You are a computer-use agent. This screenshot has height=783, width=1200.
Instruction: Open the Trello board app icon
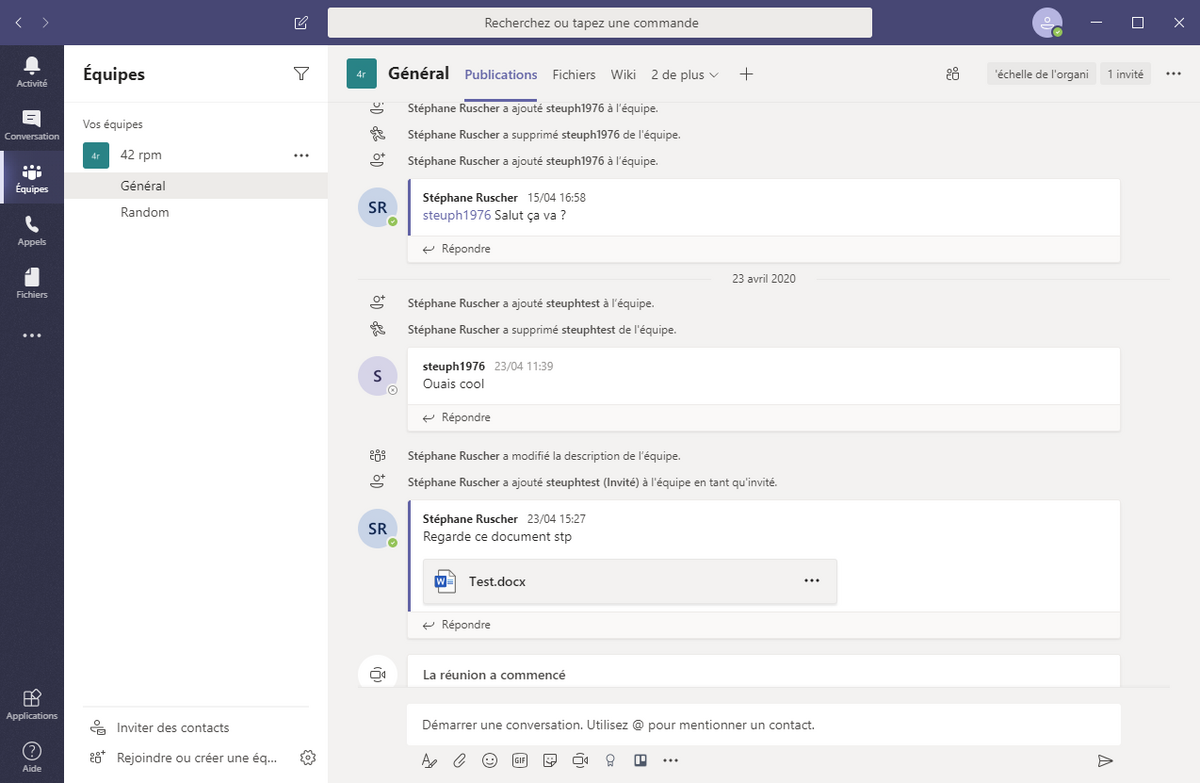click(640, 760)
